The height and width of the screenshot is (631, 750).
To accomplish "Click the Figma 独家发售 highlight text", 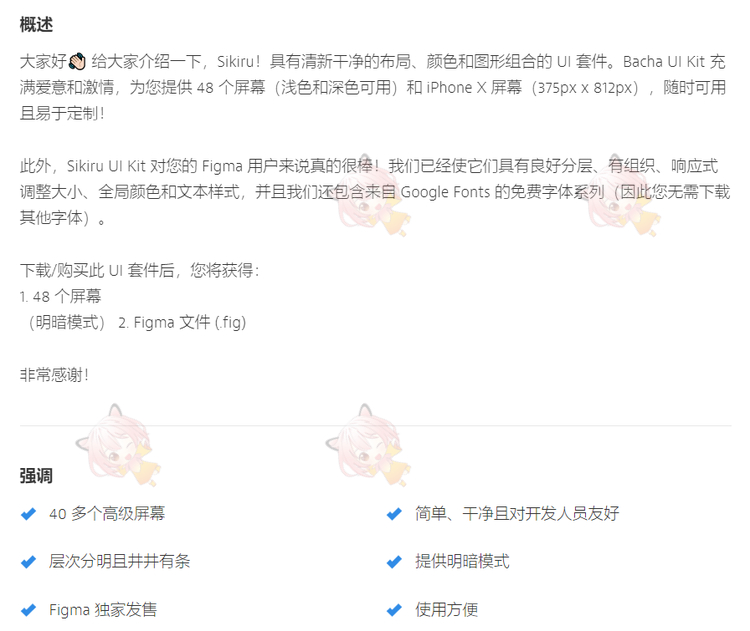I will [103, 610].
